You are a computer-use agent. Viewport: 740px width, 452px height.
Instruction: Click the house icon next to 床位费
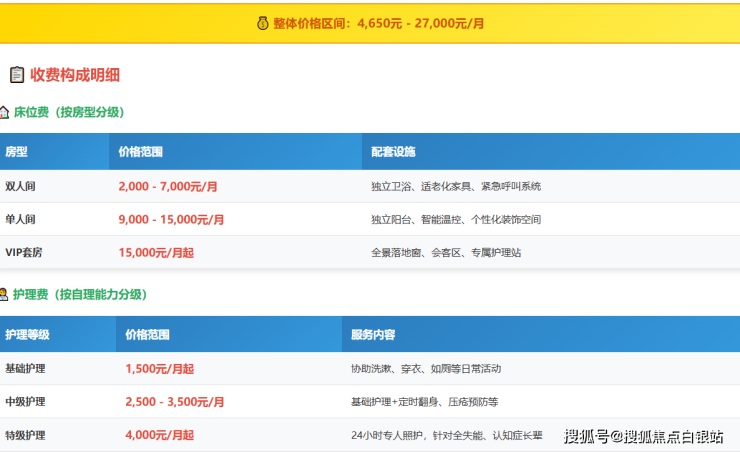5,113
